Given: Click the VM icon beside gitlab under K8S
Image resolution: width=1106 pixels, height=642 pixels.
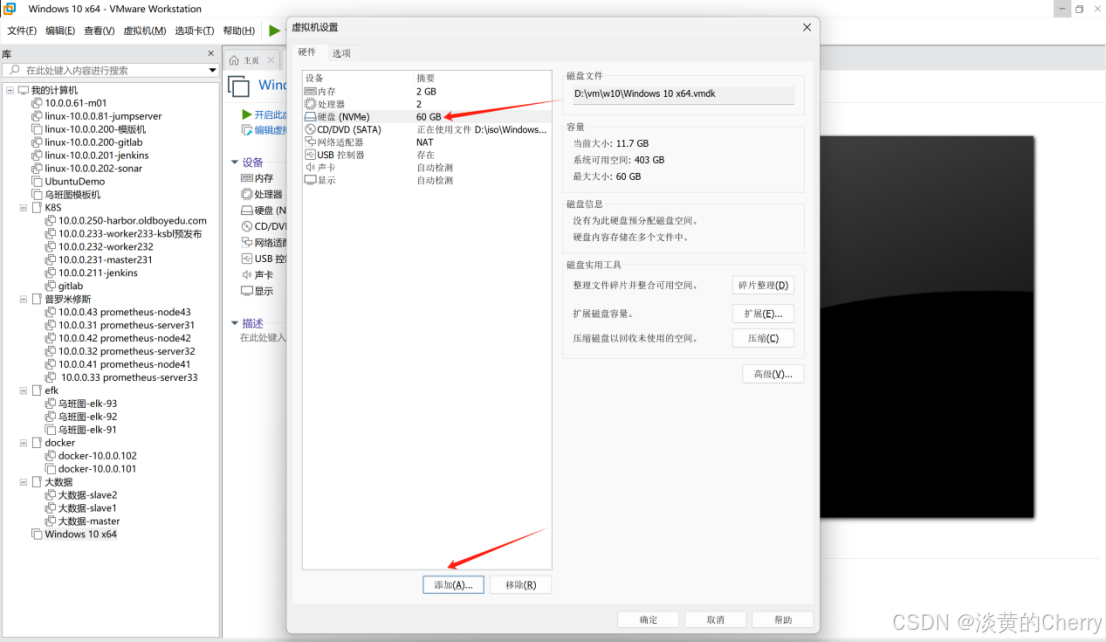Looking at the screenshot, I should click(x=50, y=286).
